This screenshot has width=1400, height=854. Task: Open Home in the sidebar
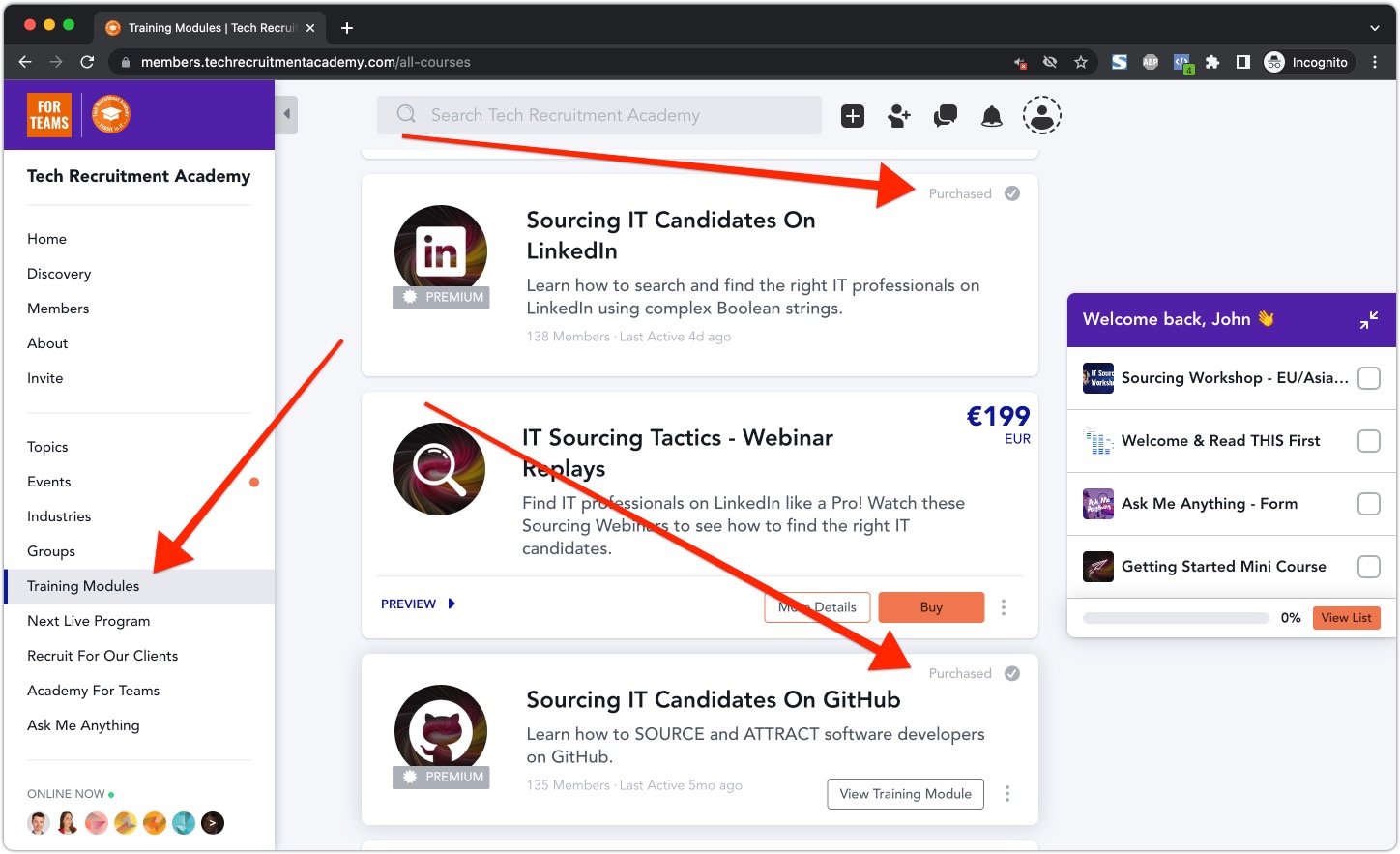[47, 239]
